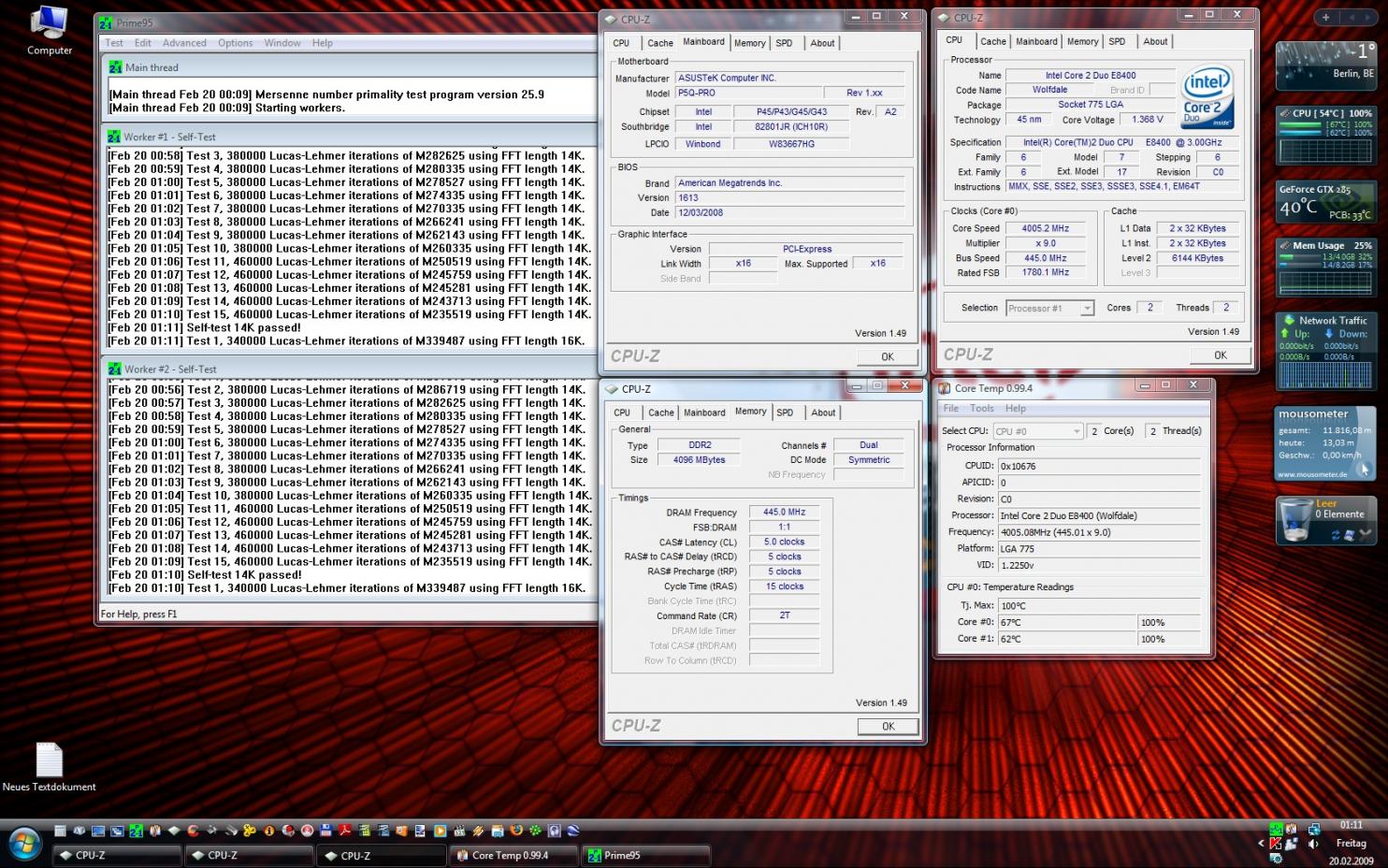Click the volume icon in system tray
Viewport: 1388px width, 868px height.
click(x=1313, y=844)
